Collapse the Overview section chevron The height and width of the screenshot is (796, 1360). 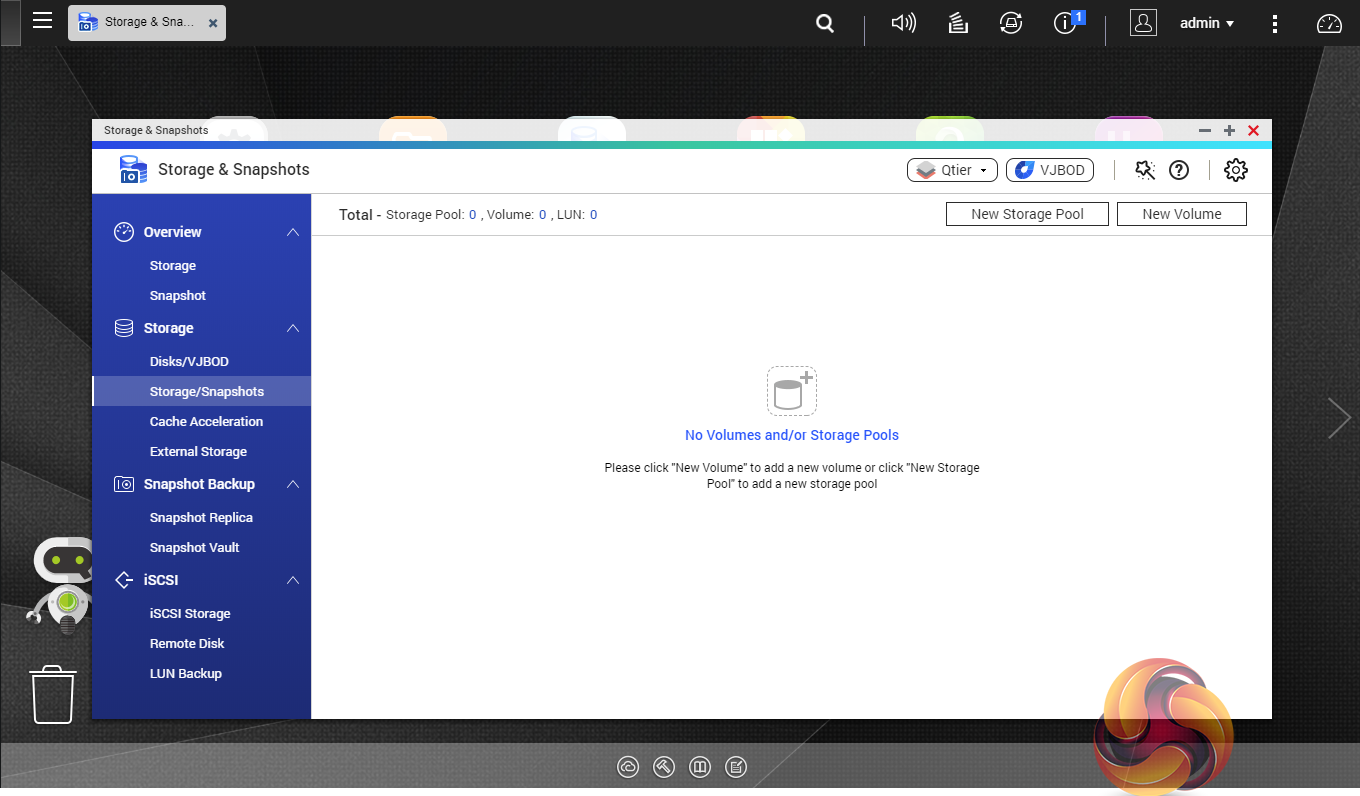pos(293,232)
